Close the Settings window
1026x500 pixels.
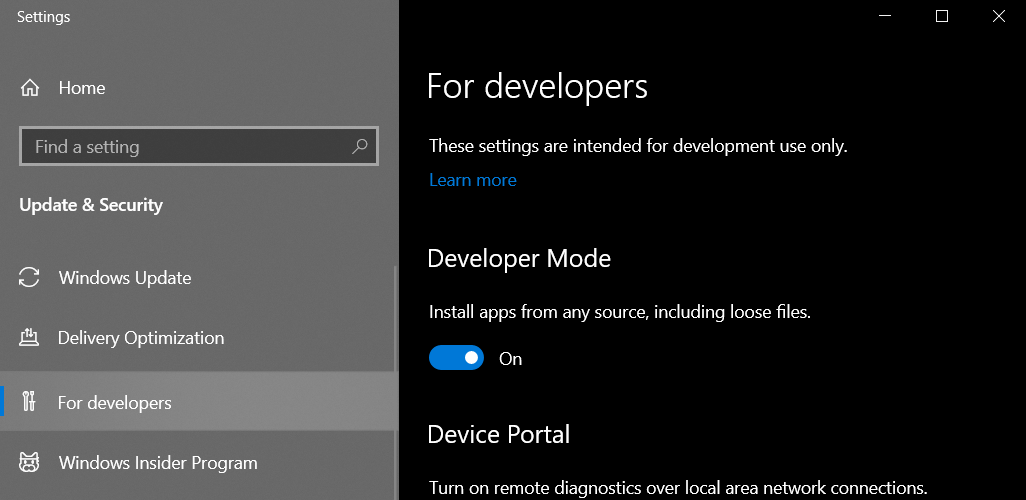(999, 16)
